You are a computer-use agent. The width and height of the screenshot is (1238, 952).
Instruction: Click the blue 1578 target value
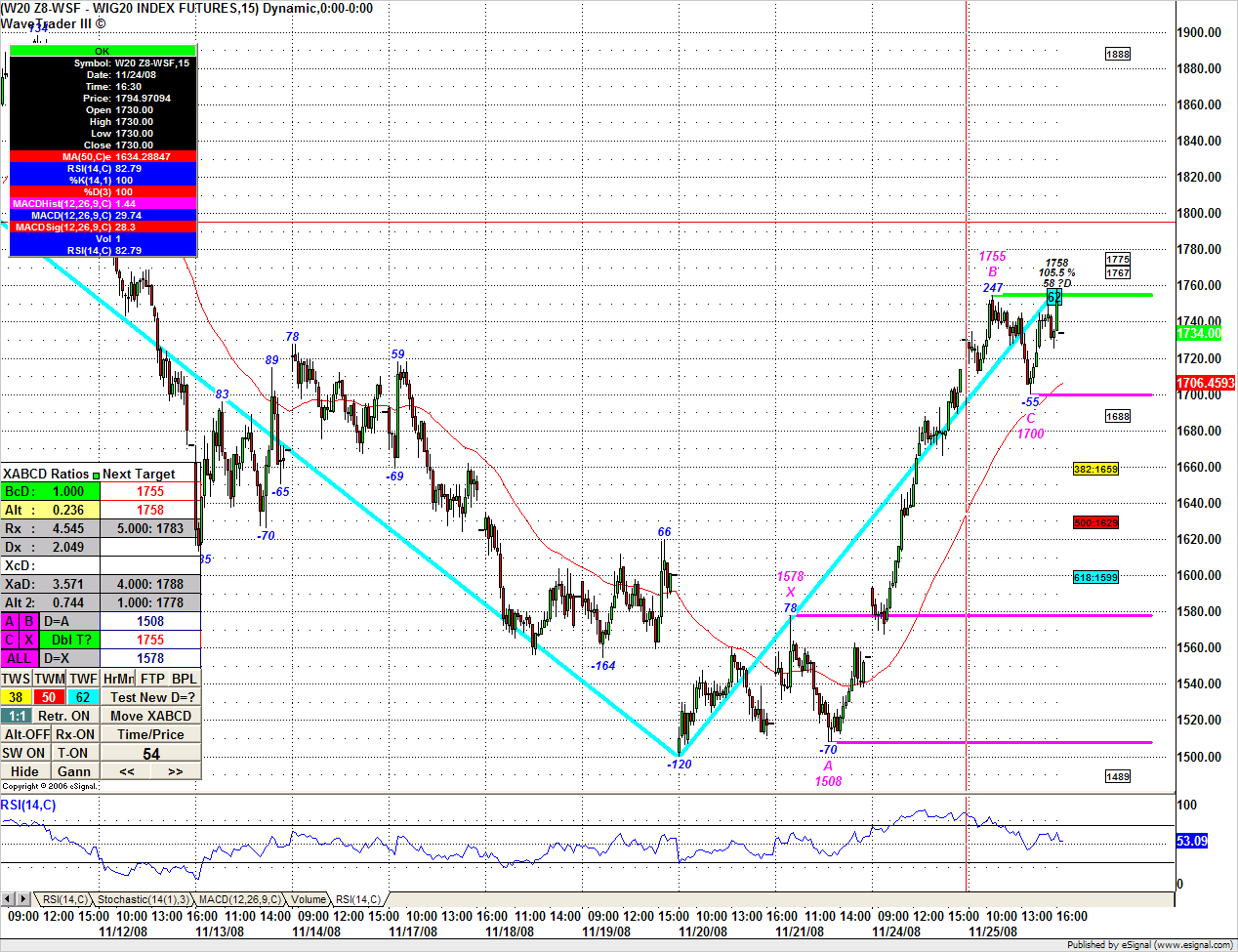pos(150,658)
